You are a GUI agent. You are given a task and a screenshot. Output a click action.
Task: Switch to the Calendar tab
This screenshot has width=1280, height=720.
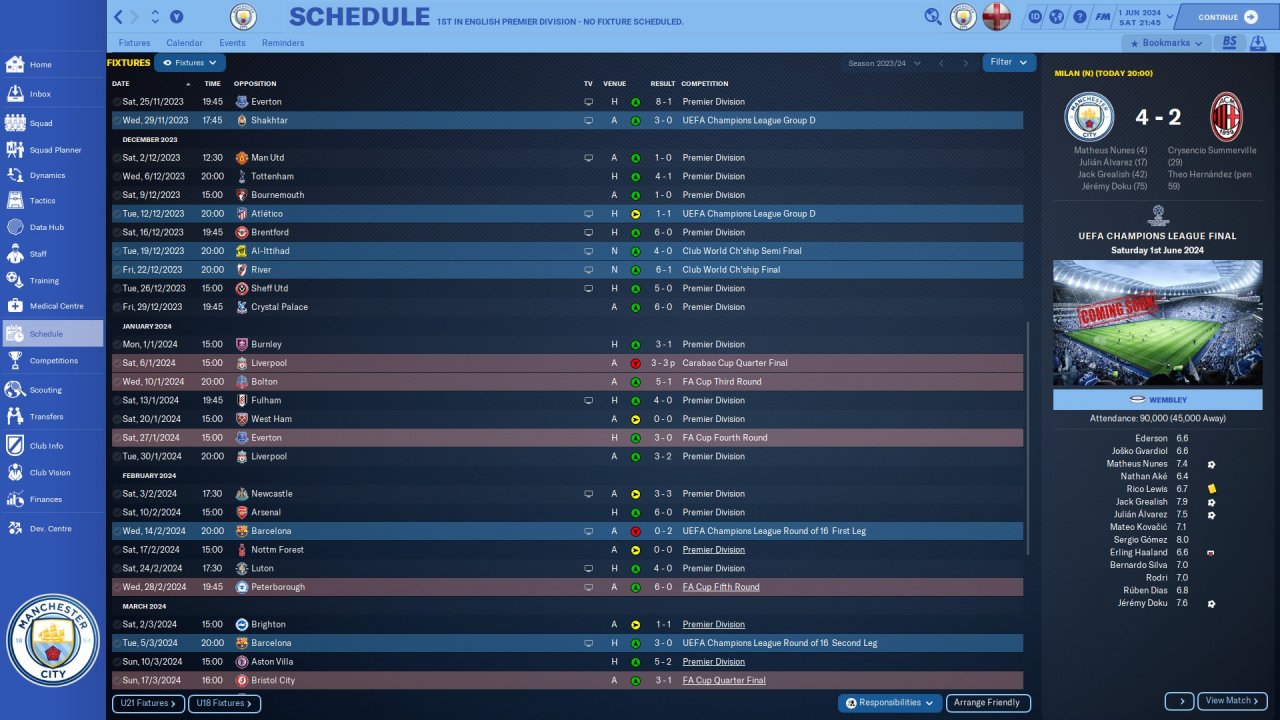[184, 43]
